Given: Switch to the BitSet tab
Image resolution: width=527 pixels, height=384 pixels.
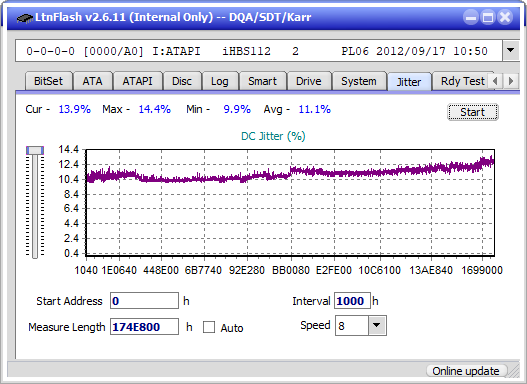Looking at the screenshot, I should pyautogui.click(x=48, y=81).
